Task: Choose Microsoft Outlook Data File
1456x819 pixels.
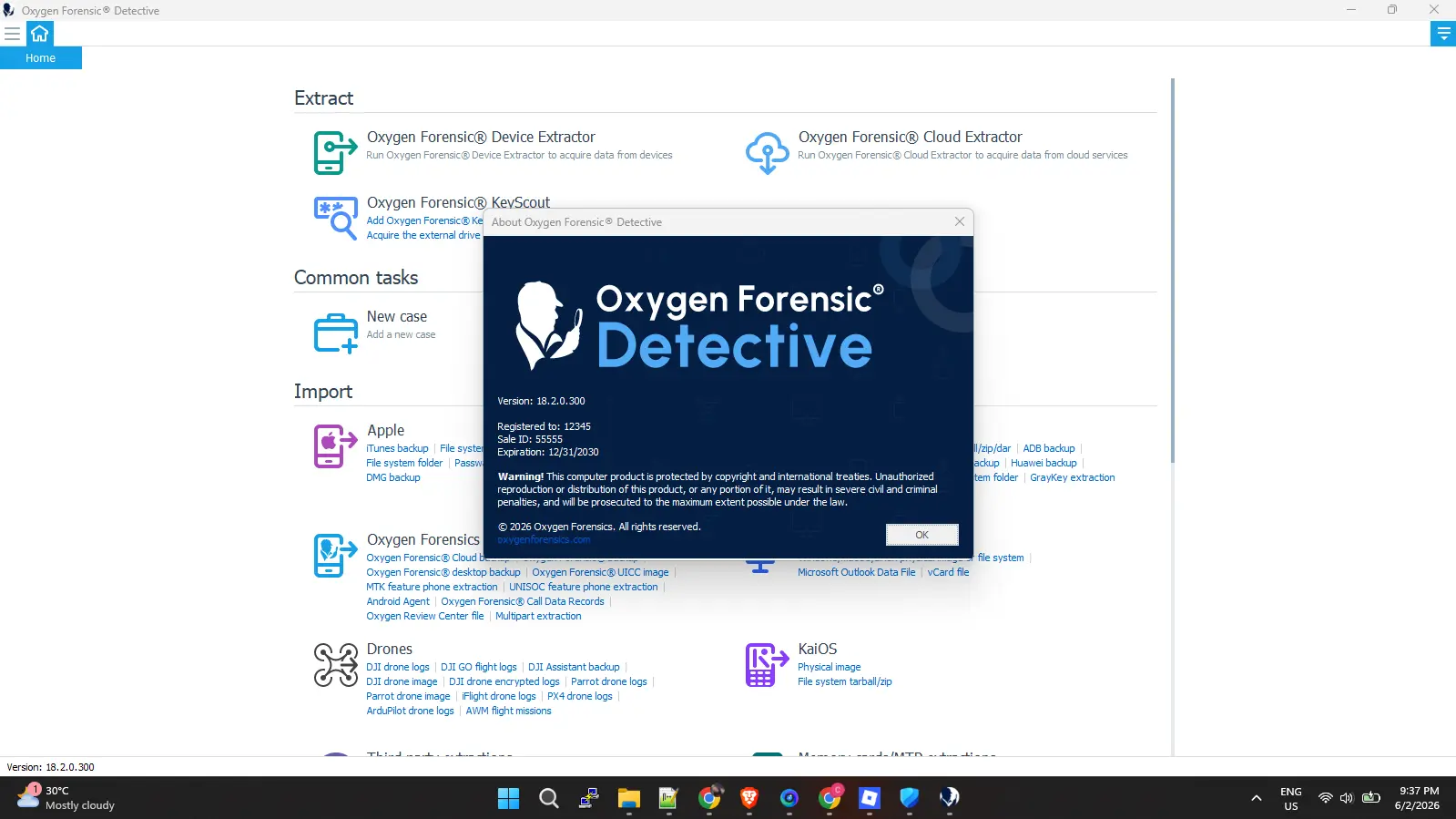Action: click(x=857, y=572)
